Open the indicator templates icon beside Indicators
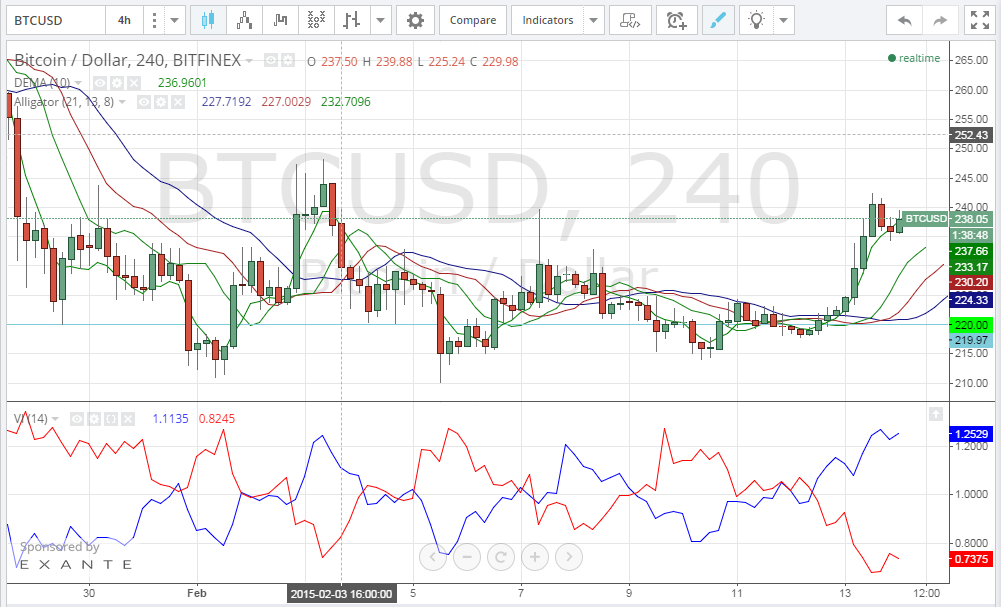Viewport: 1001px width, 607px height. click(630, 19)
